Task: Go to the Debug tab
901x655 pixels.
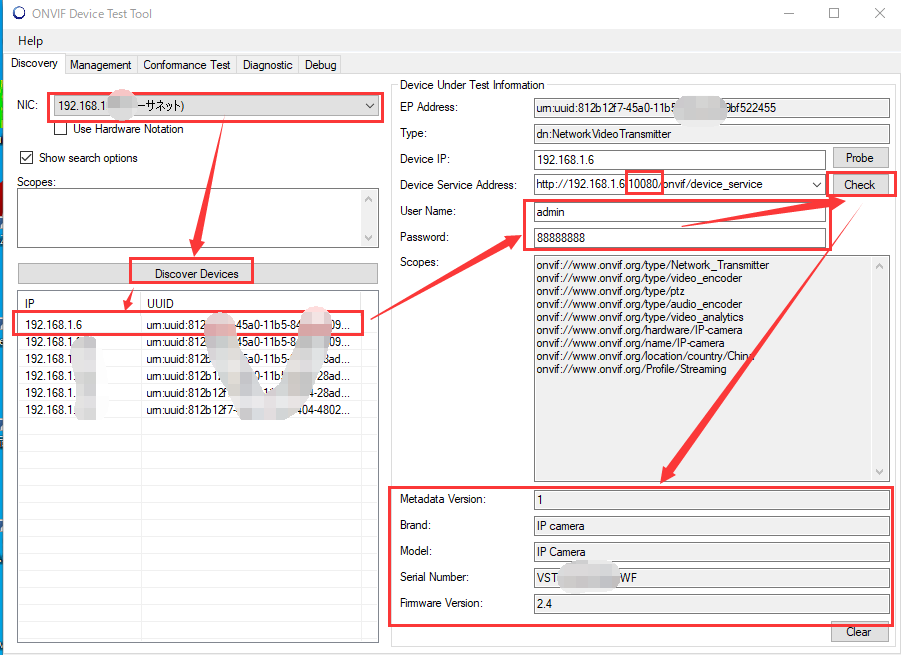Action: click(321, 65)
